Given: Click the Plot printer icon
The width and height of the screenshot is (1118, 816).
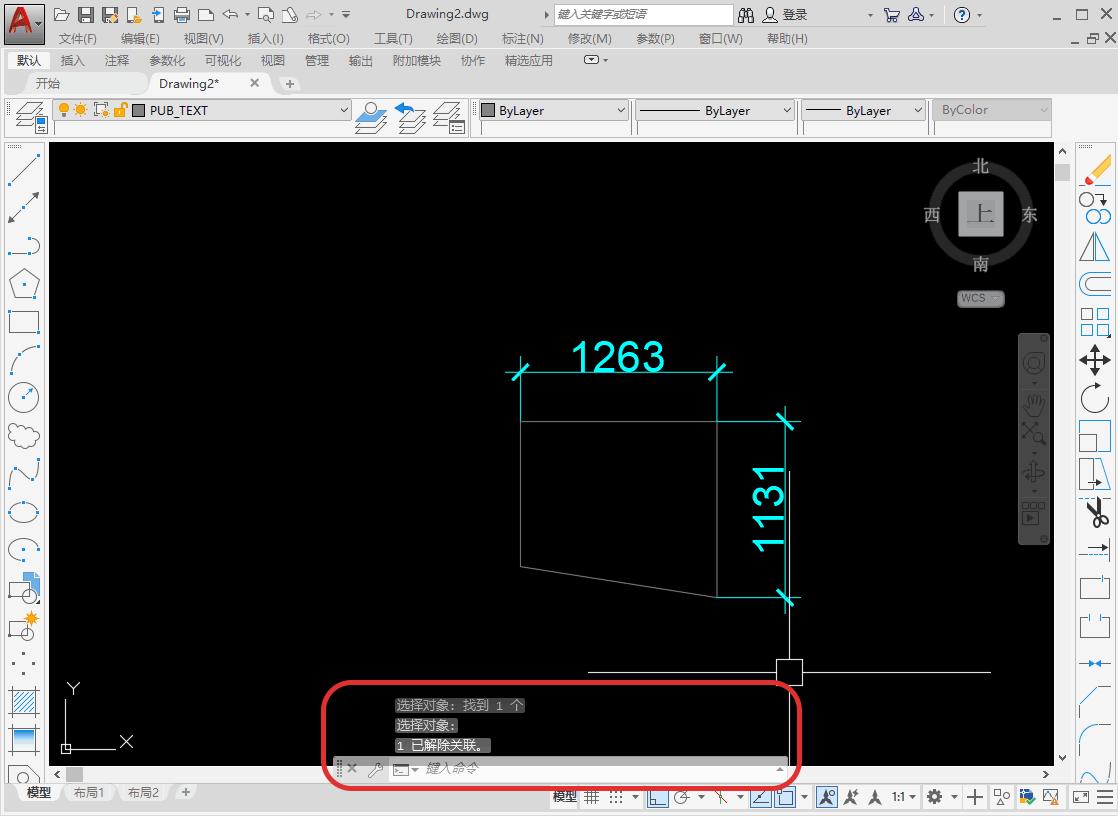Looking at the screenshot, I should tap(182, 15).
